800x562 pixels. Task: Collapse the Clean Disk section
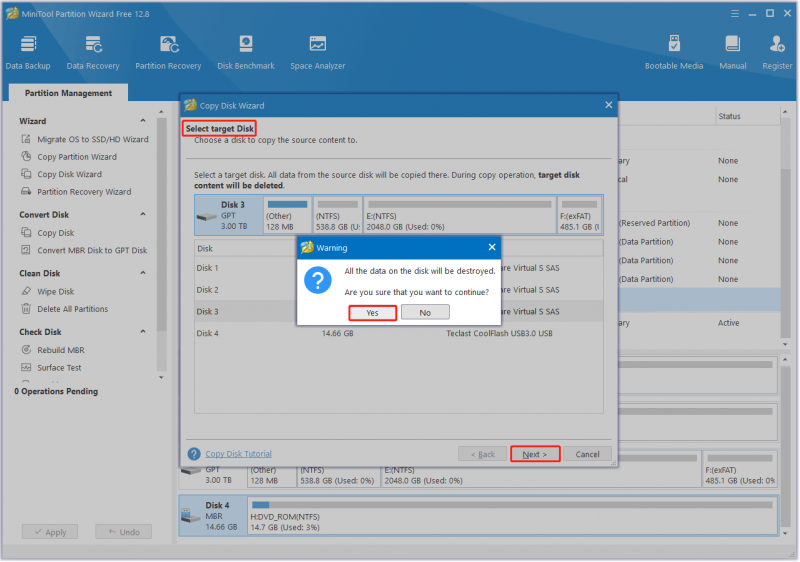(143, 273)
